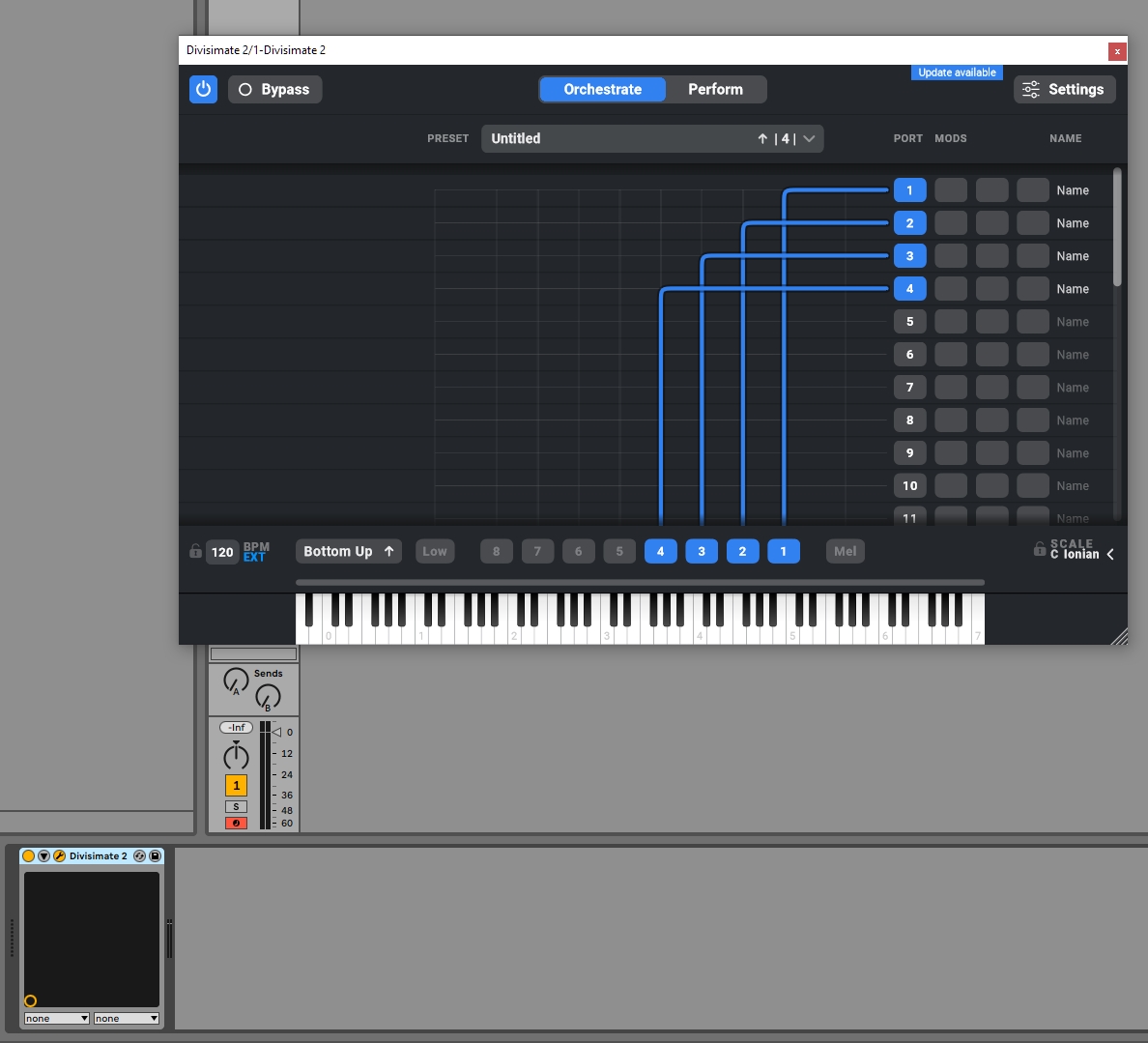Image resolution: width=1148 pixels, height=1043 pixels.
Task: Solo the Ableton track with S button
Action: point(236,806)
